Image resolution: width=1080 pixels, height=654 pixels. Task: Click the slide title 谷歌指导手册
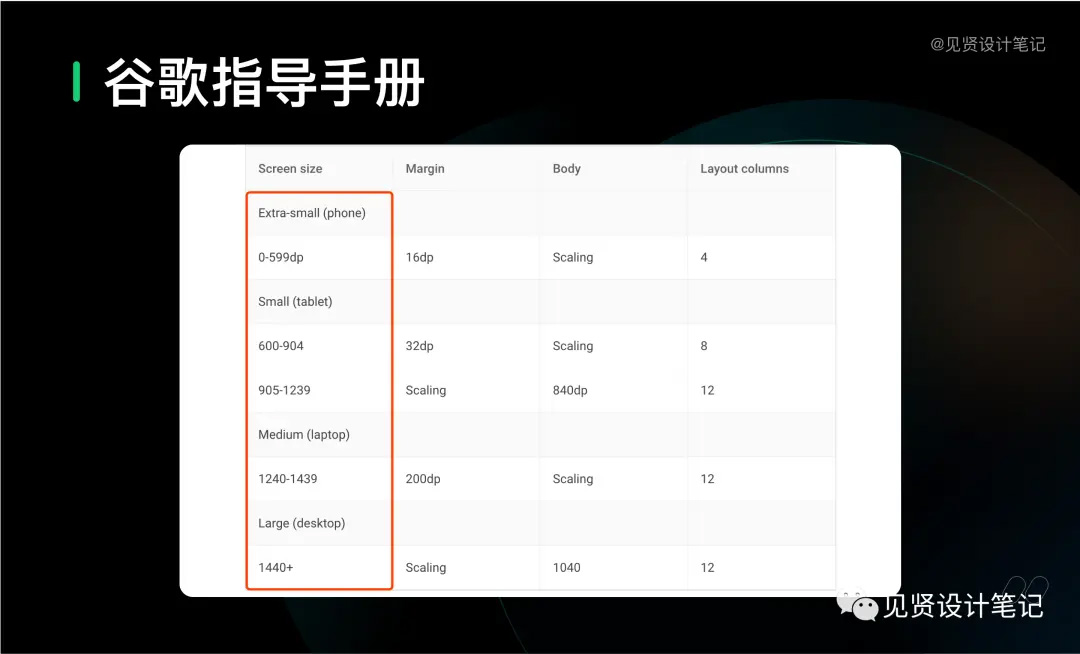pyautogui.click(x=264, y=83)
